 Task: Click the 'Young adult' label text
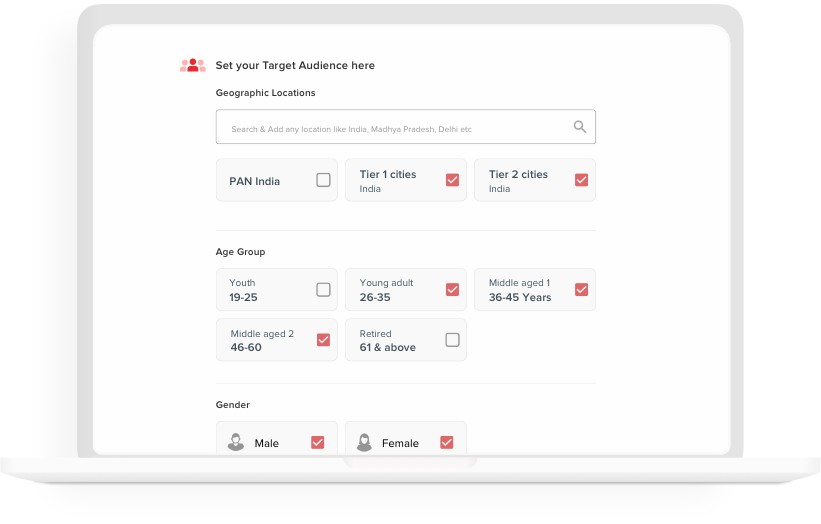(x=386, y=283)
